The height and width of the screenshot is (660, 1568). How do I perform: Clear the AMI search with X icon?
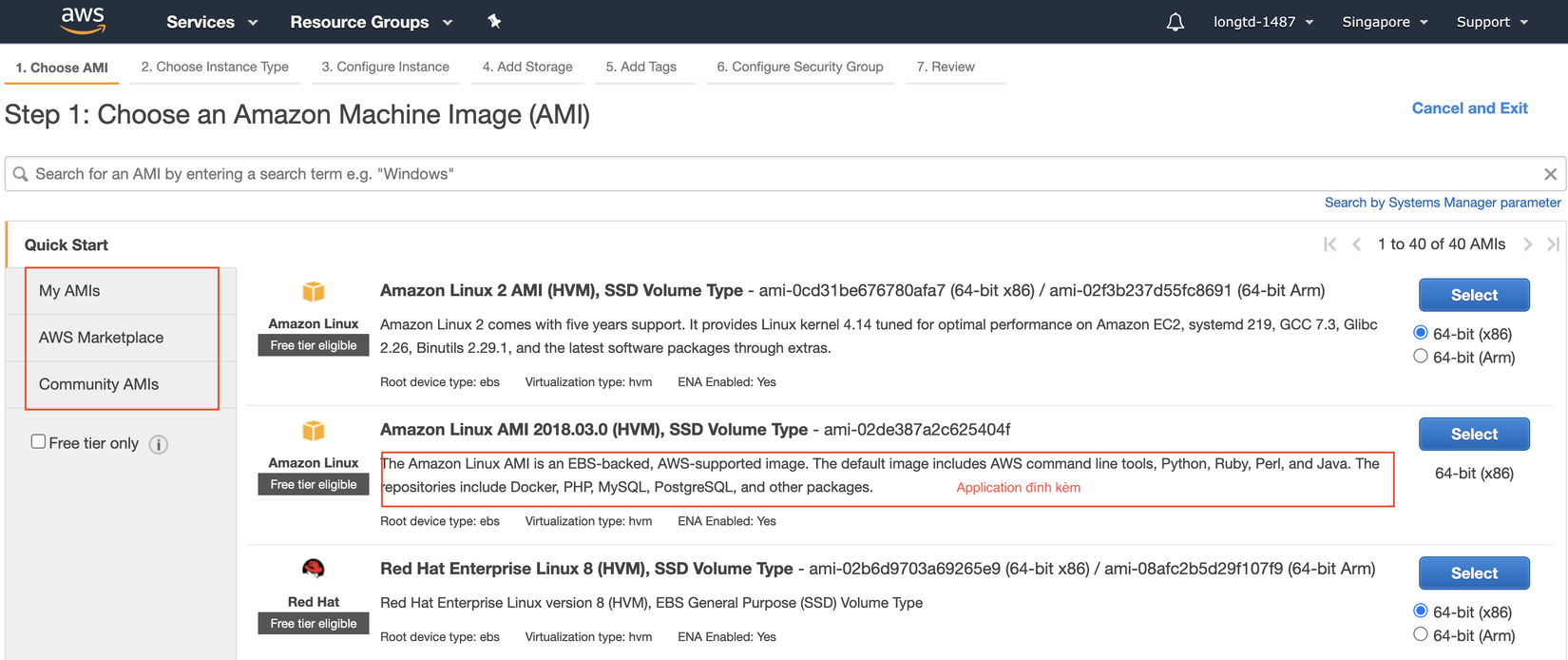[1550, 174]
